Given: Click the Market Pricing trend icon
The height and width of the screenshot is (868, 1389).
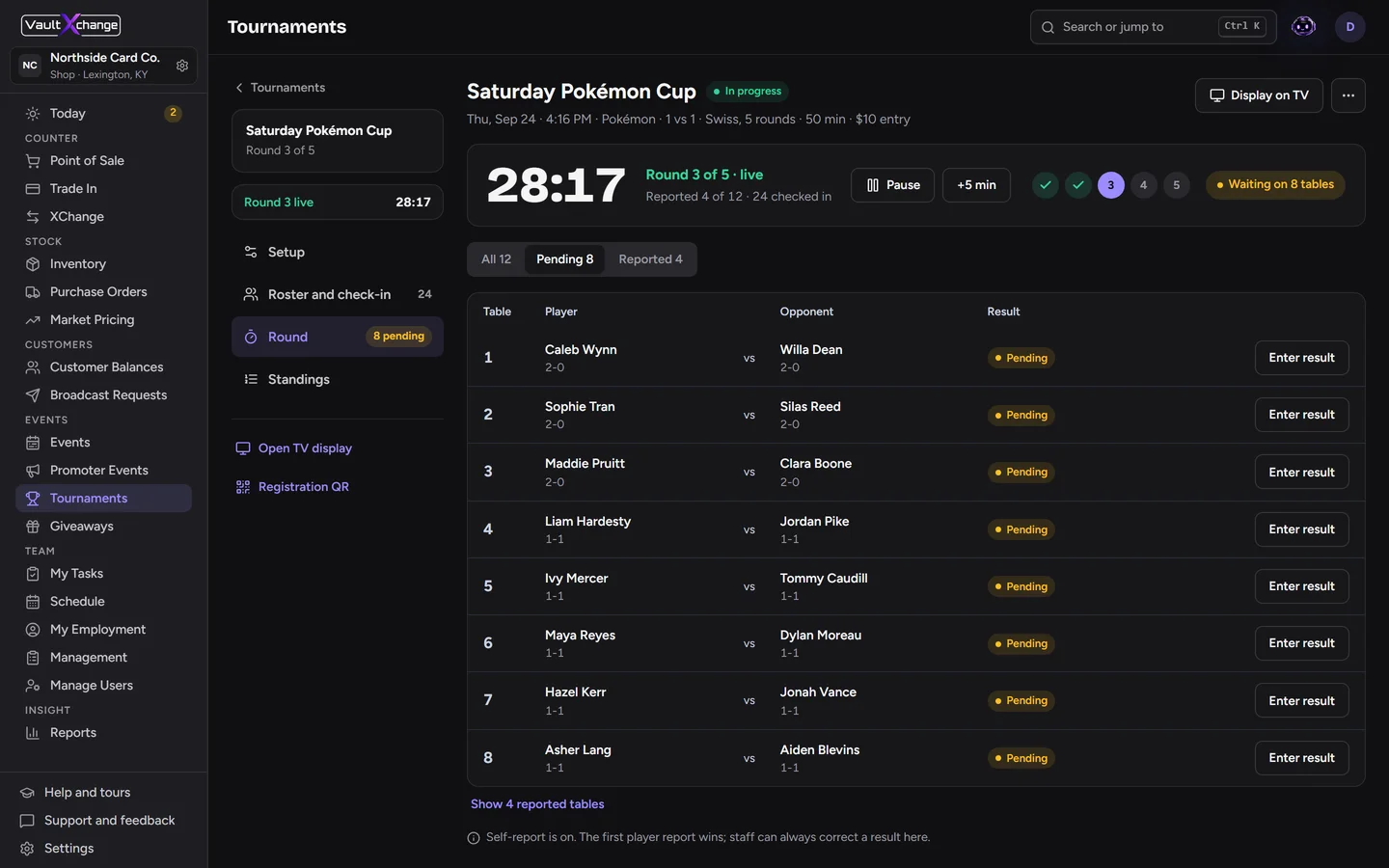Looking at the screenshot, I should coord(33,319).
